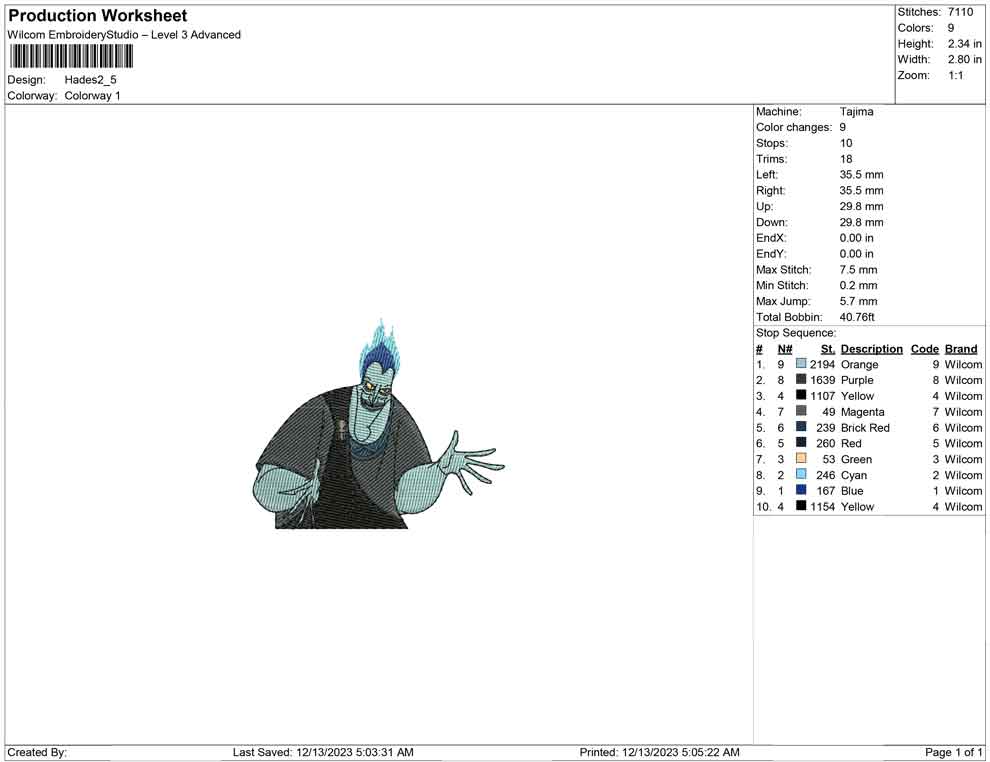990x762 pixels.
Task: Click the Magenta thread color swatch
Action: [801, 411]
